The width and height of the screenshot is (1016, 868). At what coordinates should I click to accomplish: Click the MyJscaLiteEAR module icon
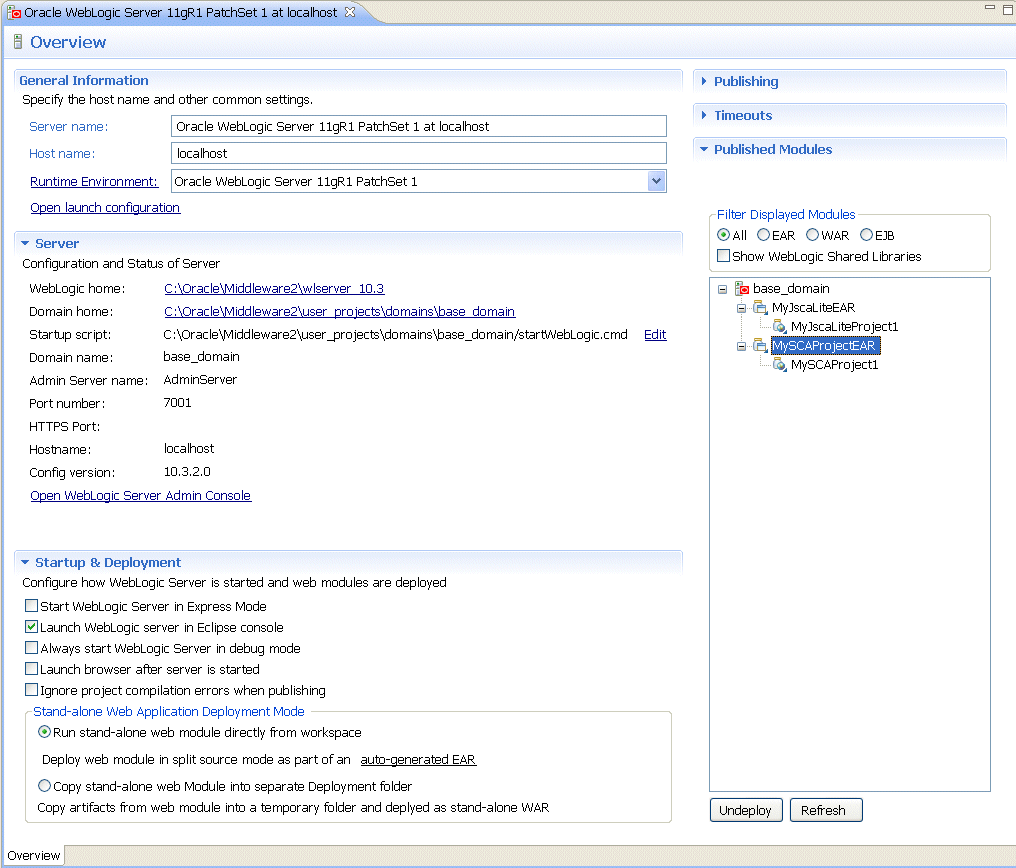[x=760, y=308]
